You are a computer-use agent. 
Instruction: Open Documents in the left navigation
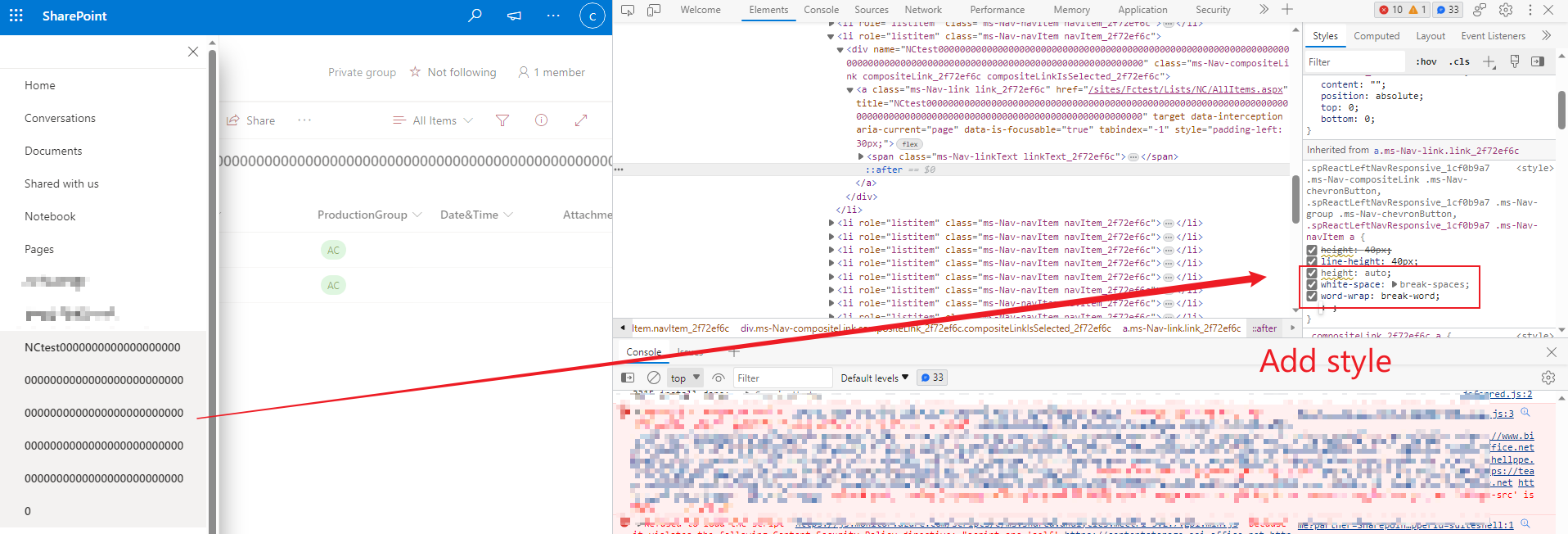(x=53, y=151)
